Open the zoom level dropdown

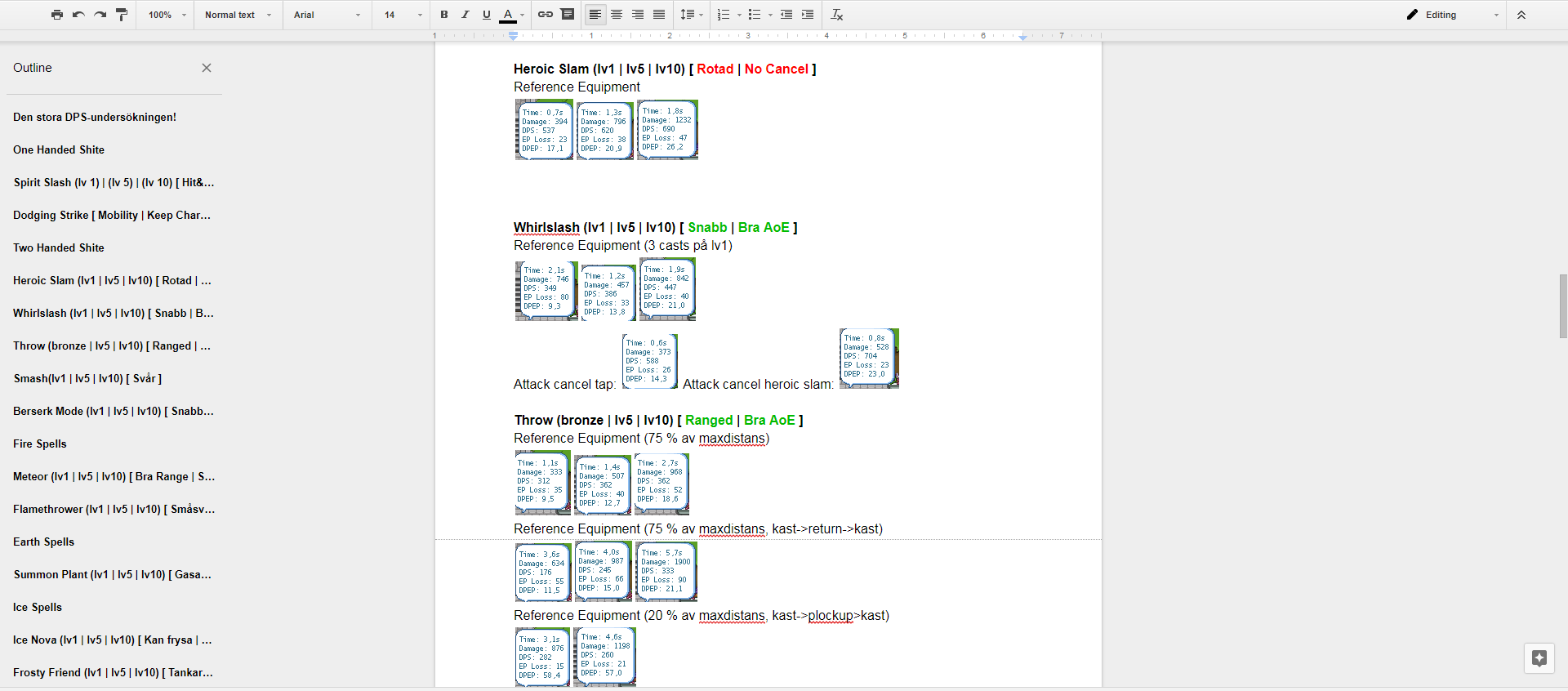(167, 15)
